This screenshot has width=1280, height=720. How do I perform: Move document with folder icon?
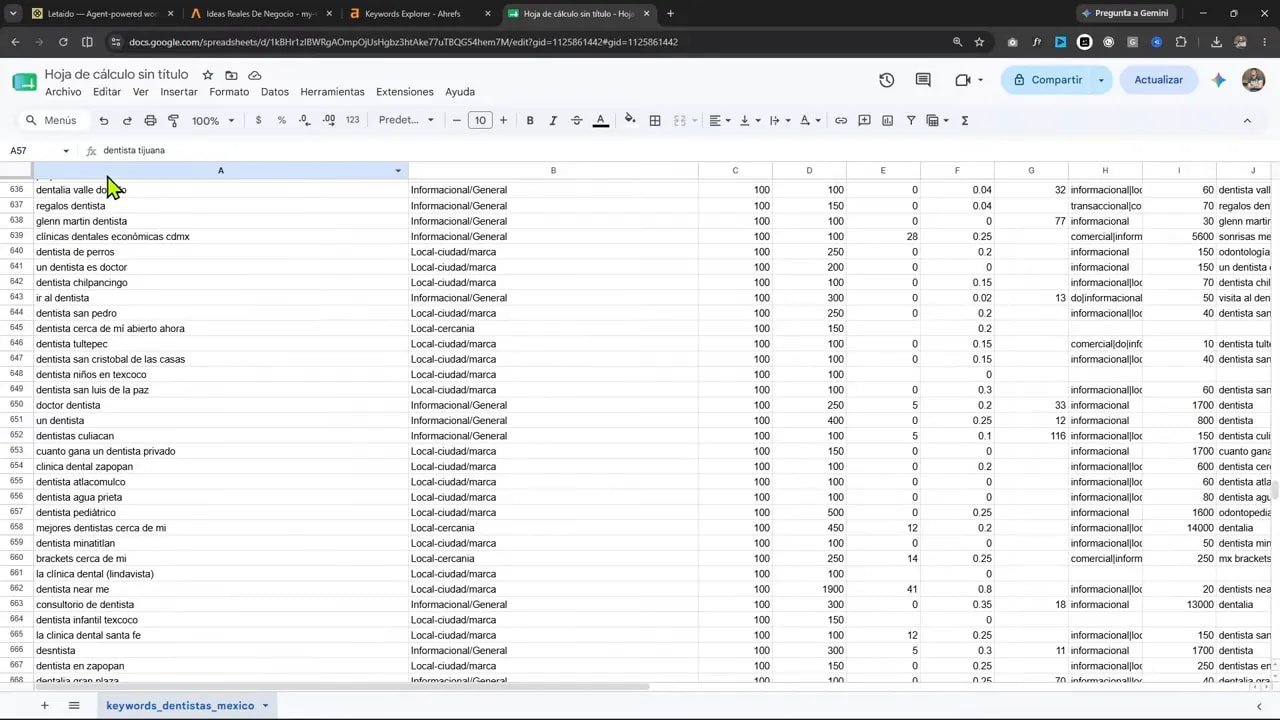[231, 75]
